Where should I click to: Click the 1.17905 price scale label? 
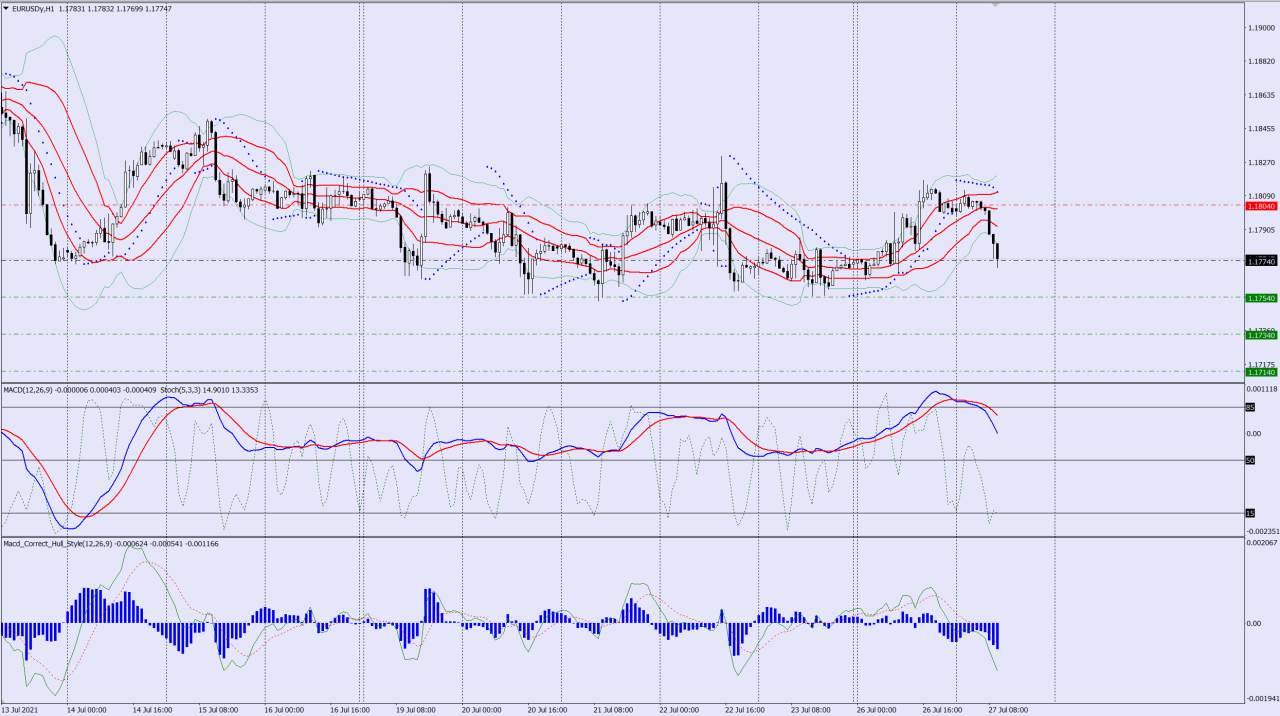1261,230
